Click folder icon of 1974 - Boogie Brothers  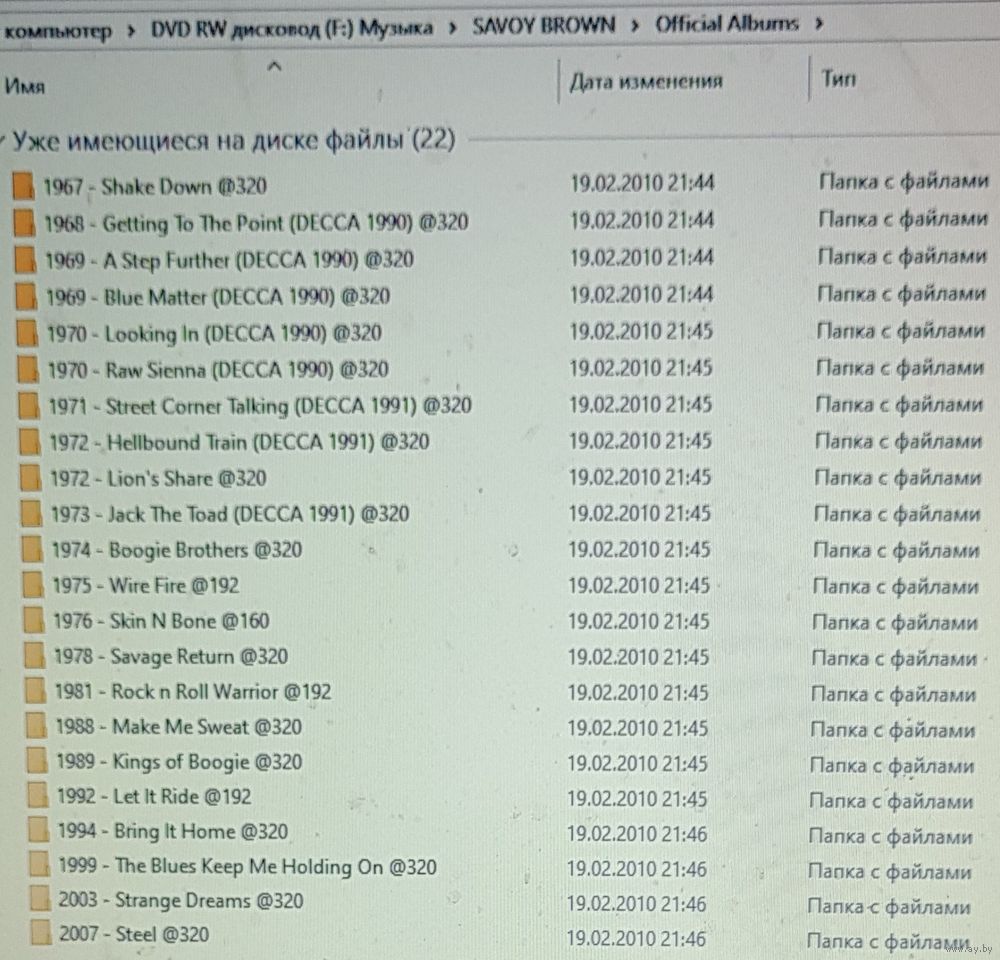point(32,549)
